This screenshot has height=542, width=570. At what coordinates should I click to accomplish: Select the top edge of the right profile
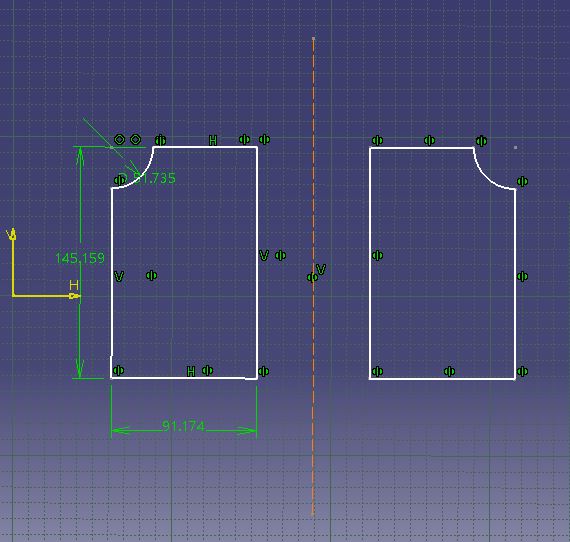tap(422, 148)
